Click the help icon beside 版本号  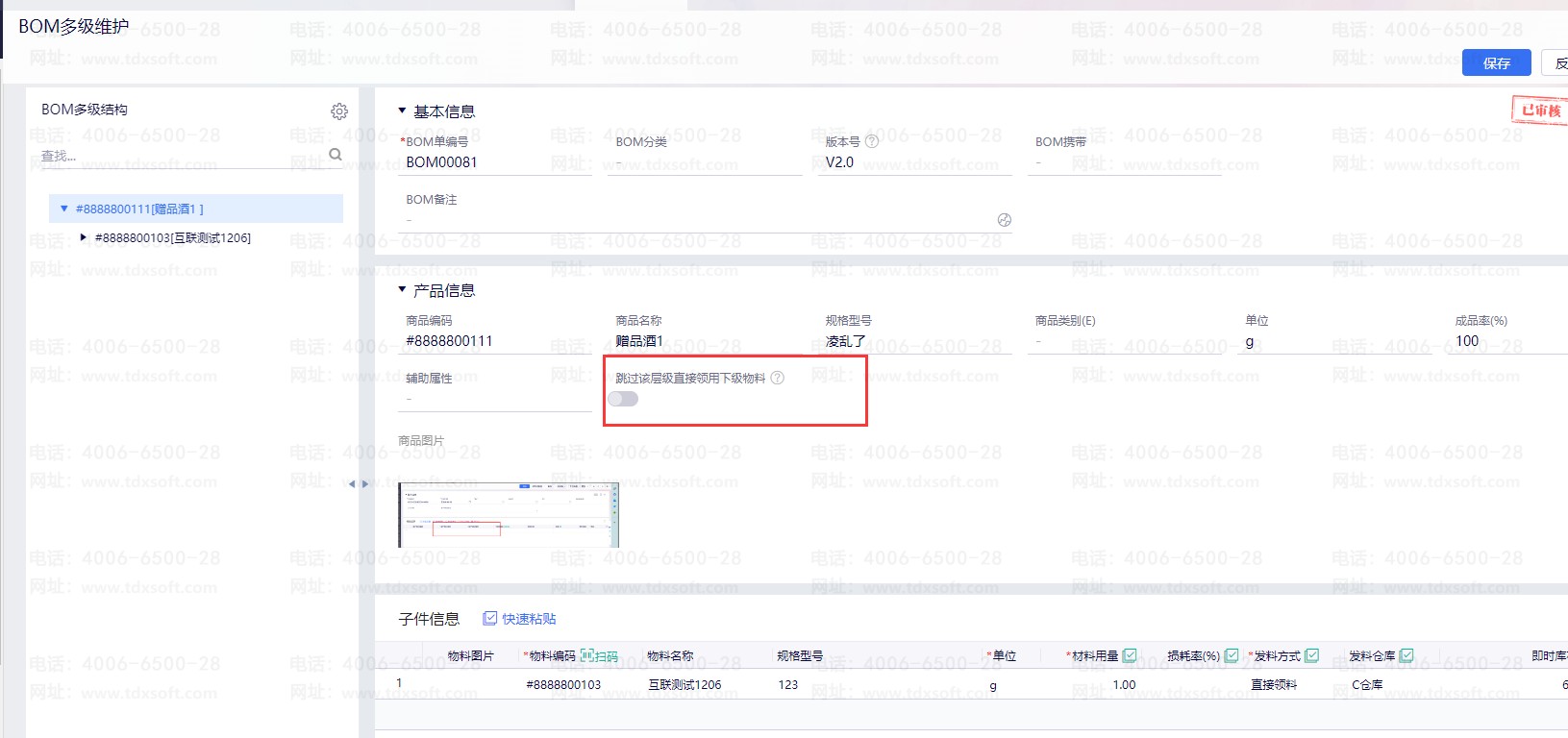872,141
